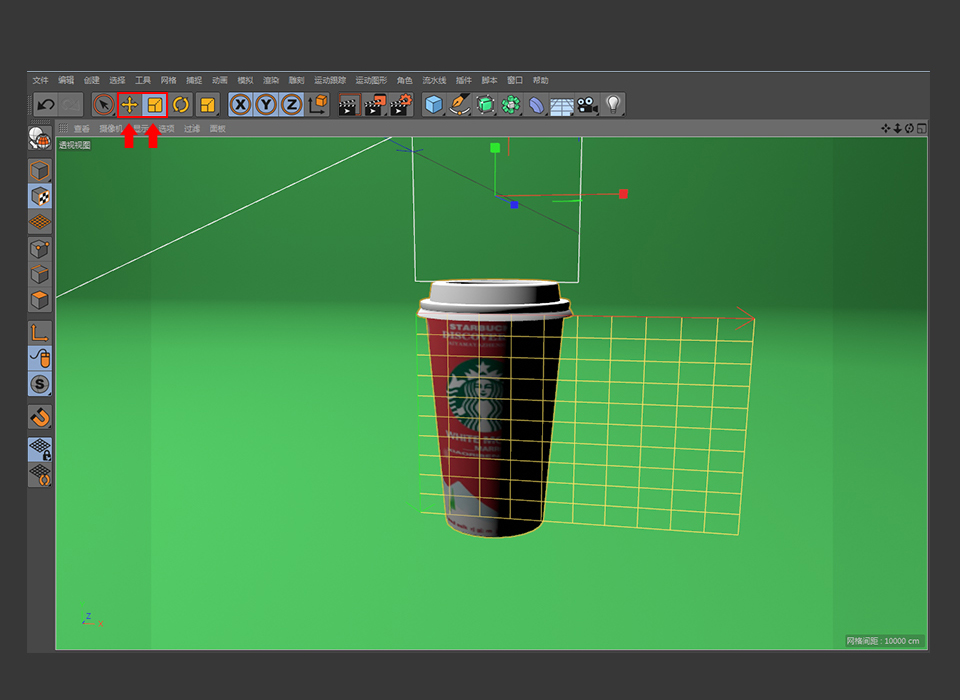Click the viewport rotate camera icon
The height and width of the screenshot is (700, 960).
909,128
